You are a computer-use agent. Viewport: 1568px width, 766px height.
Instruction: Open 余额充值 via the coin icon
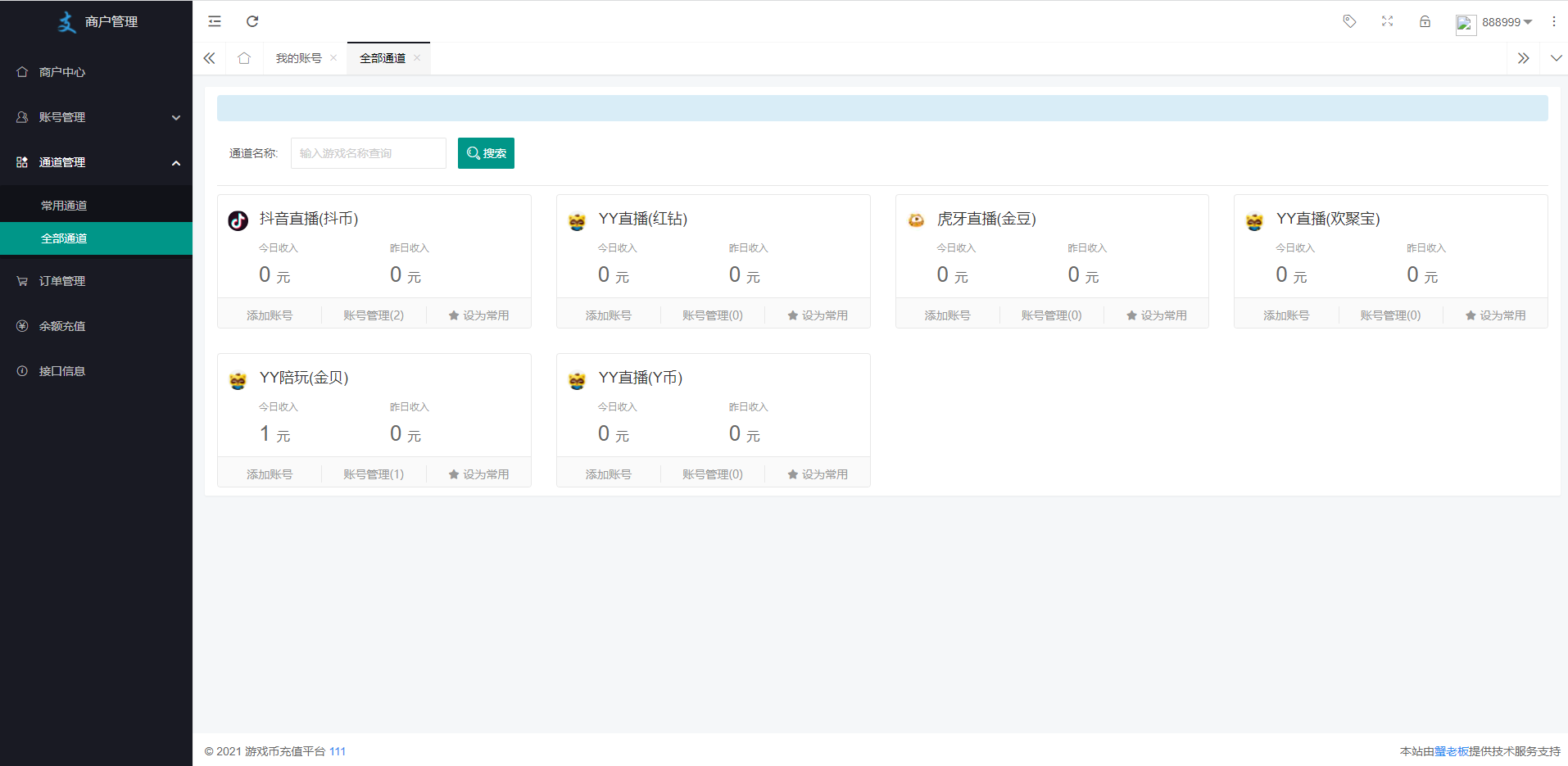(x=61, y=325)
